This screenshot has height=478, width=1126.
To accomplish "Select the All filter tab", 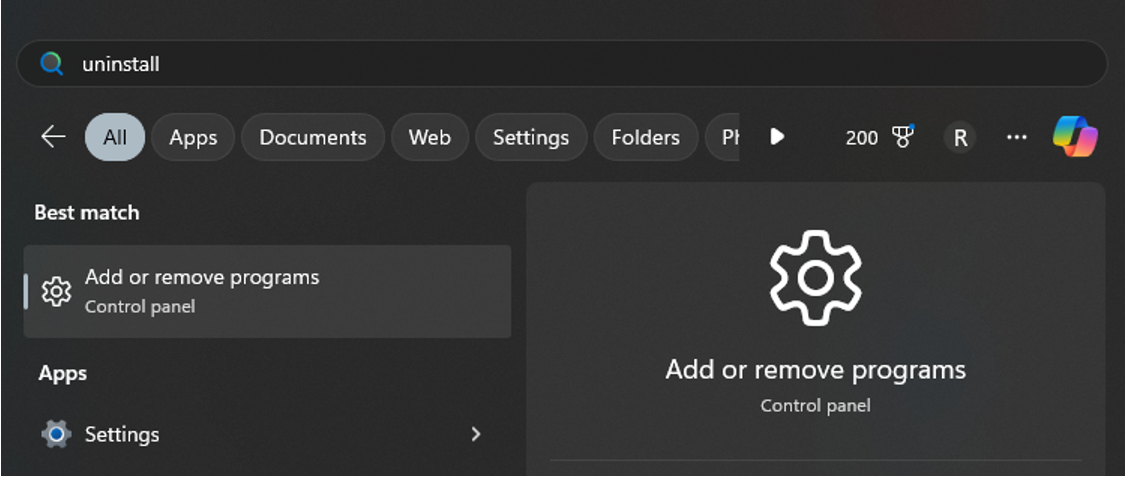I will 115,137.
